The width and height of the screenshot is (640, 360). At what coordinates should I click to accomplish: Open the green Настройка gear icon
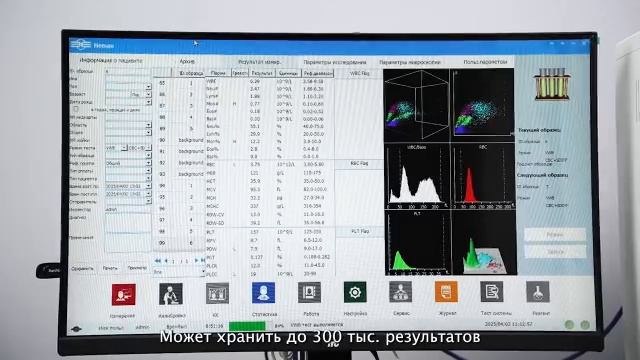tap(355, 292)
